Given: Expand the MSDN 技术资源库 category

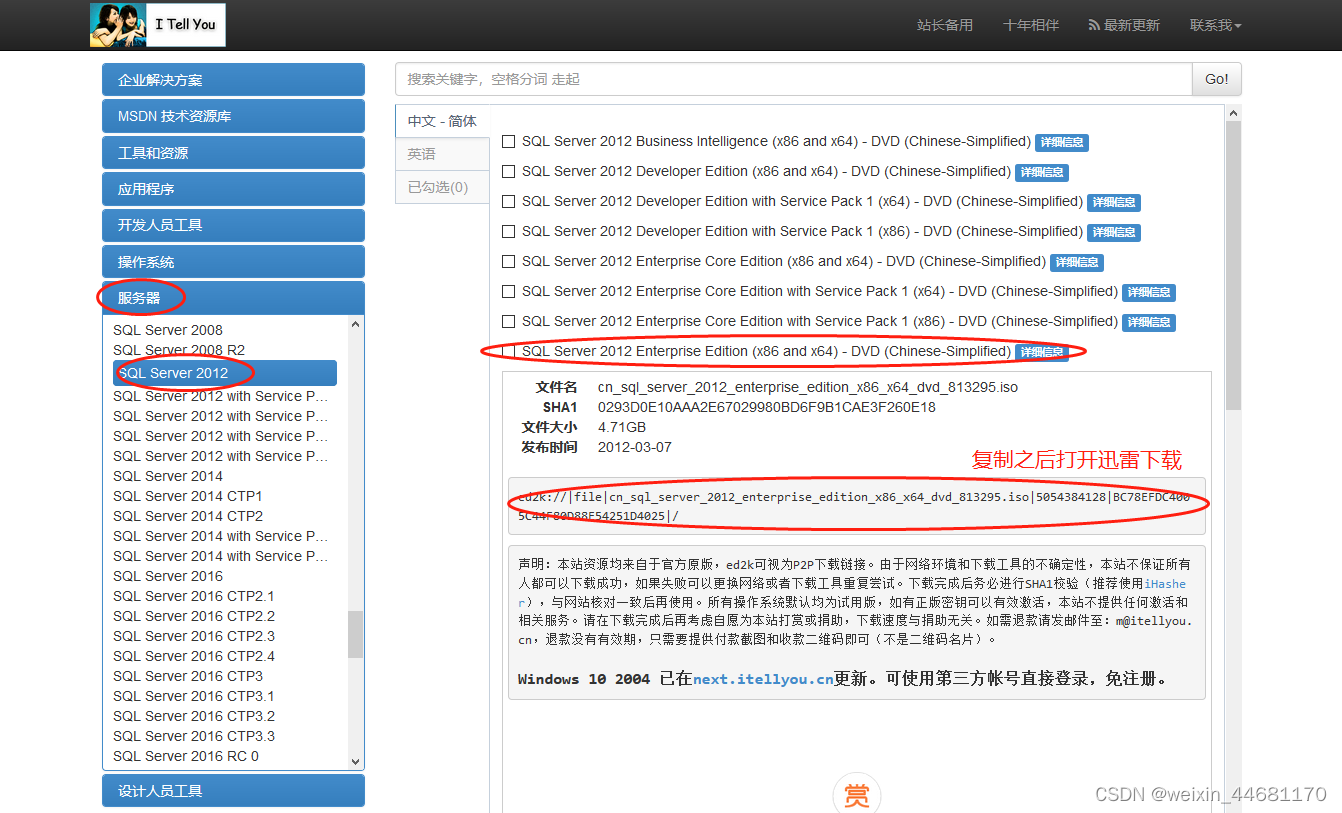Looking at the screenshot, I should pos(233,116).
